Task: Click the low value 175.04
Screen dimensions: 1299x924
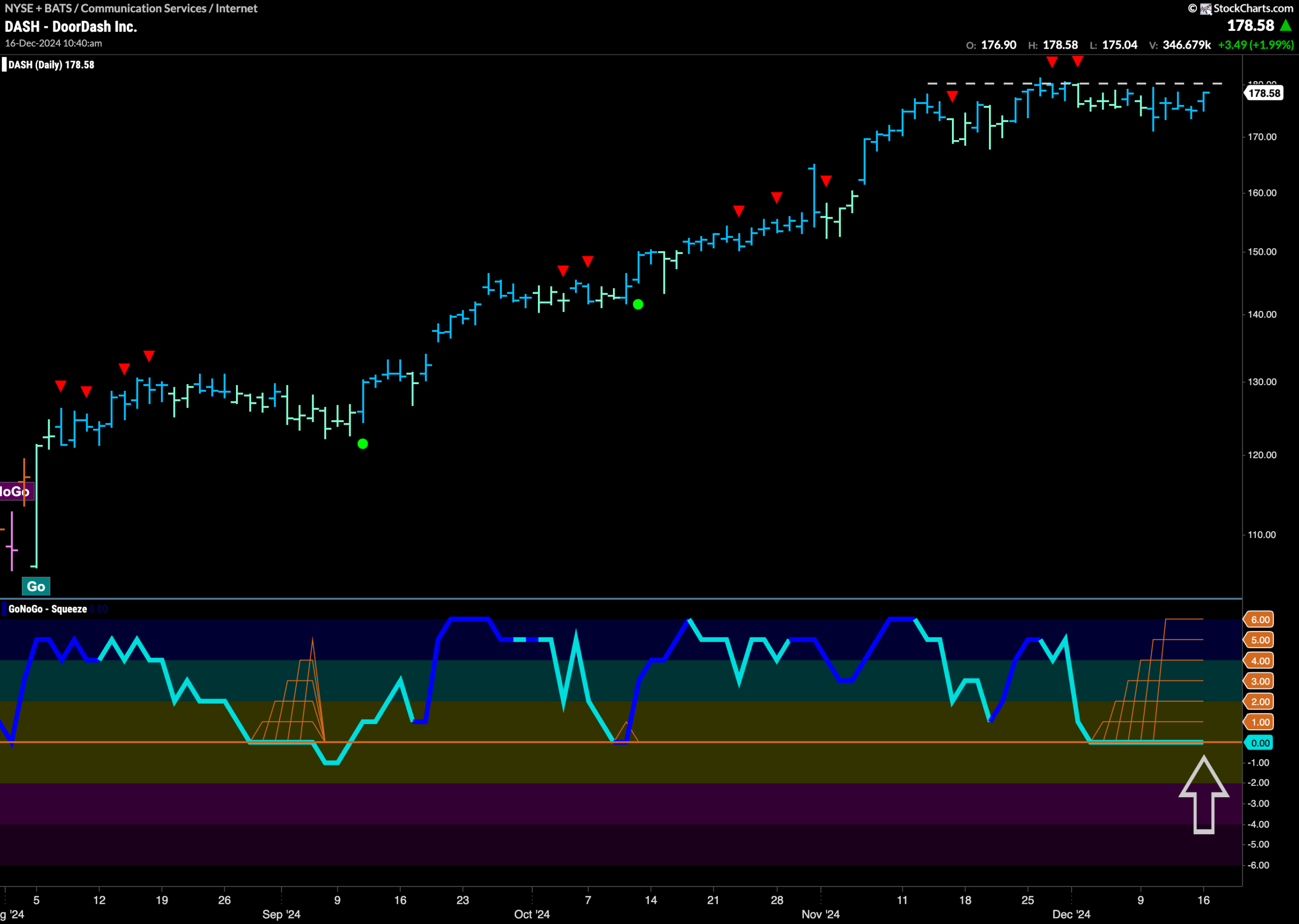Action: 1120,45
